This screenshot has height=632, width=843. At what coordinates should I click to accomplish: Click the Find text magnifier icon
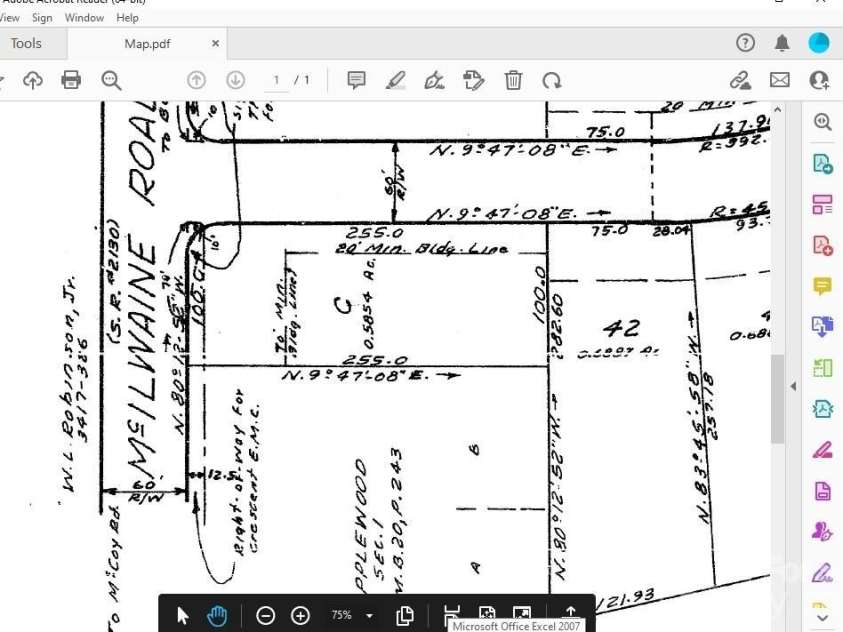[x=111, y=80]
